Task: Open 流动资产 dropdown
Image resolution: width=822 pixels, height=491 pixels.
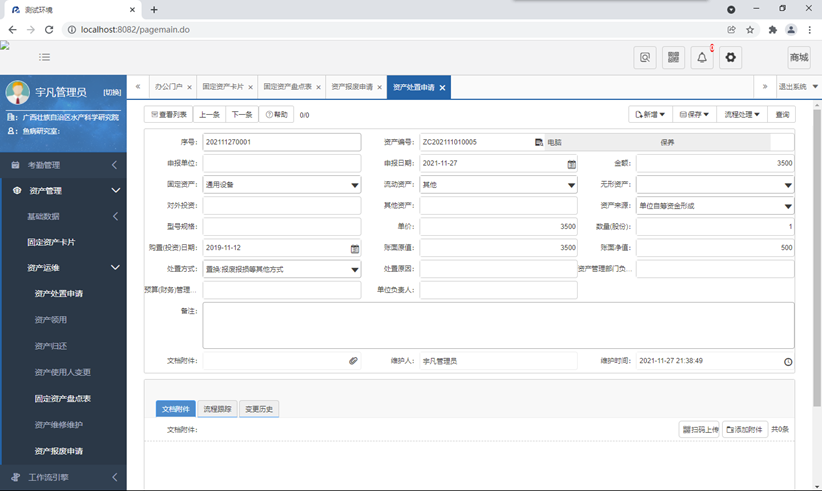Action: 499,184
